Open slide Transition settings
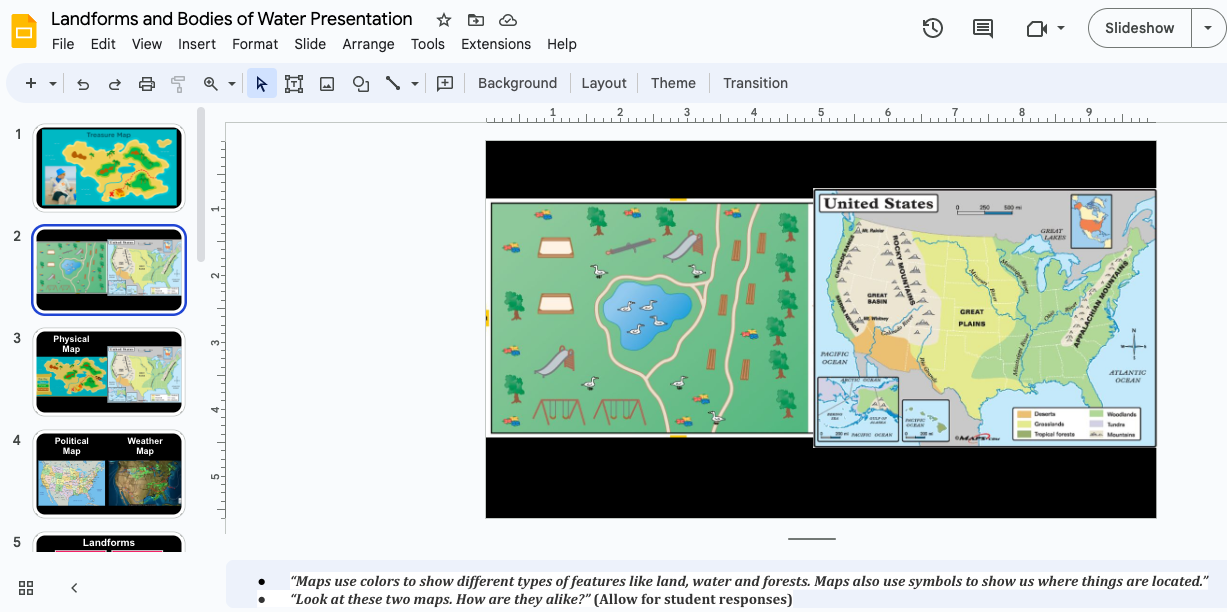1227x612 pixels. coord(755,83)
